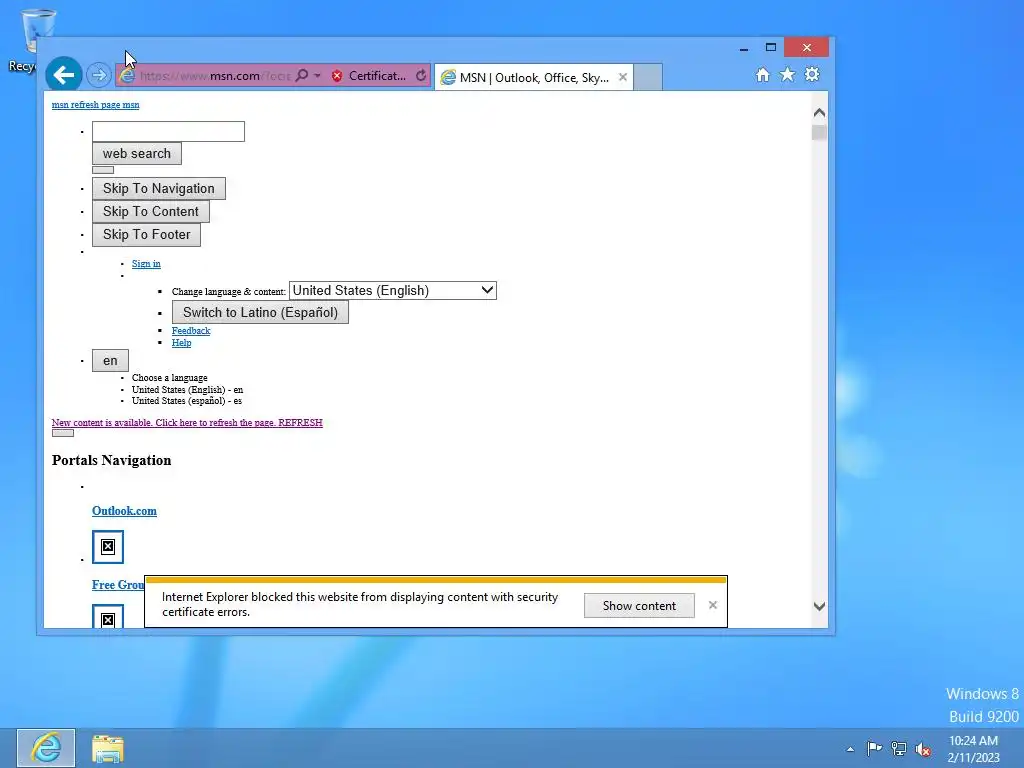This screenshot has height=768, width=1024.
Task: Open the Help link
Action: pos(182,343)
